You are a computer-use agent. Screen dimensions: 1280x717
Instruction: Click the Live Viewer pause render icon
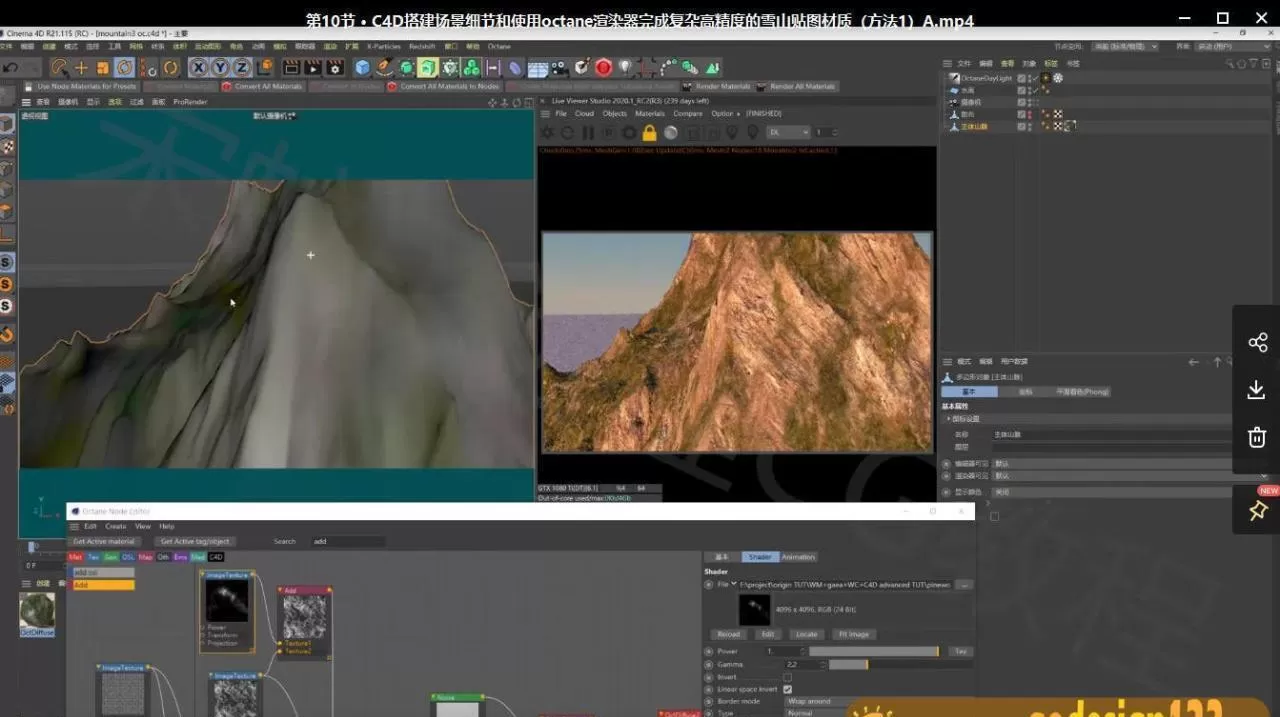(x=588, y=133)
